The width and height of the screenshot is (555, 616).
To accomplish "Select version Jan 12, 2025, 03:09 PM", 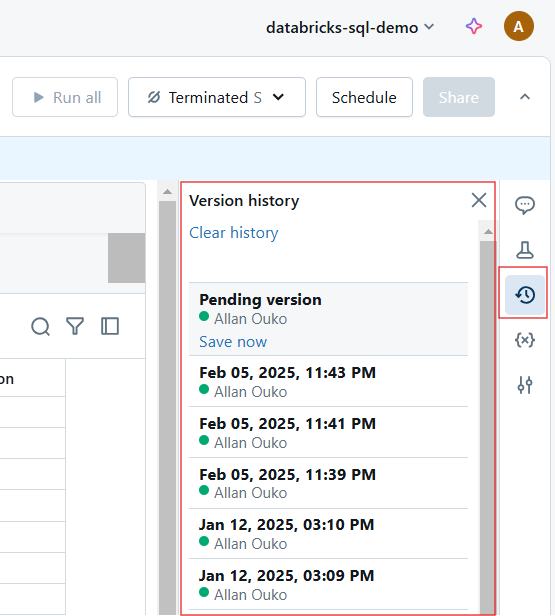I will coord(328,584).
